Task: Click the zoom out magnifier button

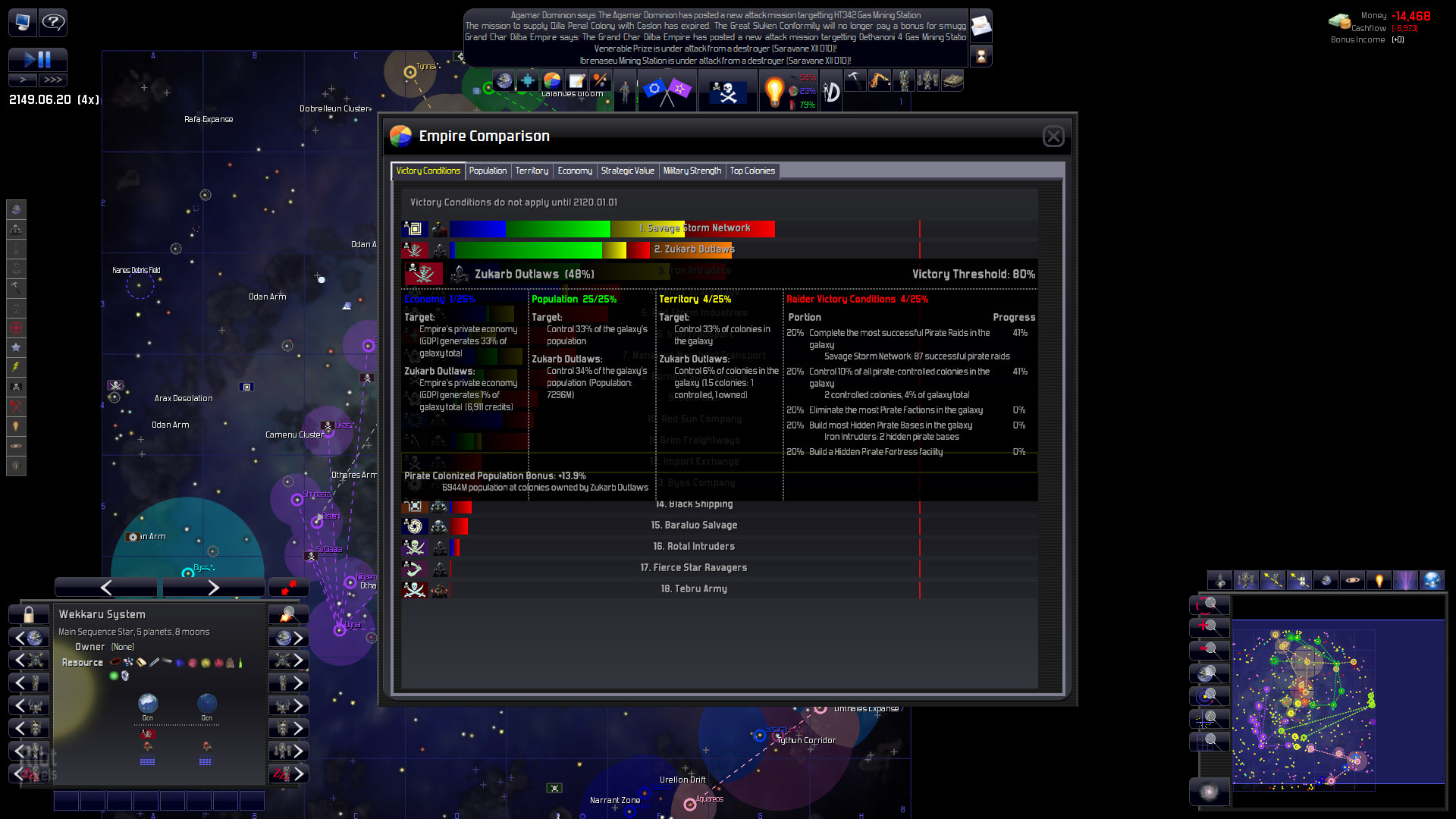Action: (x=1210, y=650)
